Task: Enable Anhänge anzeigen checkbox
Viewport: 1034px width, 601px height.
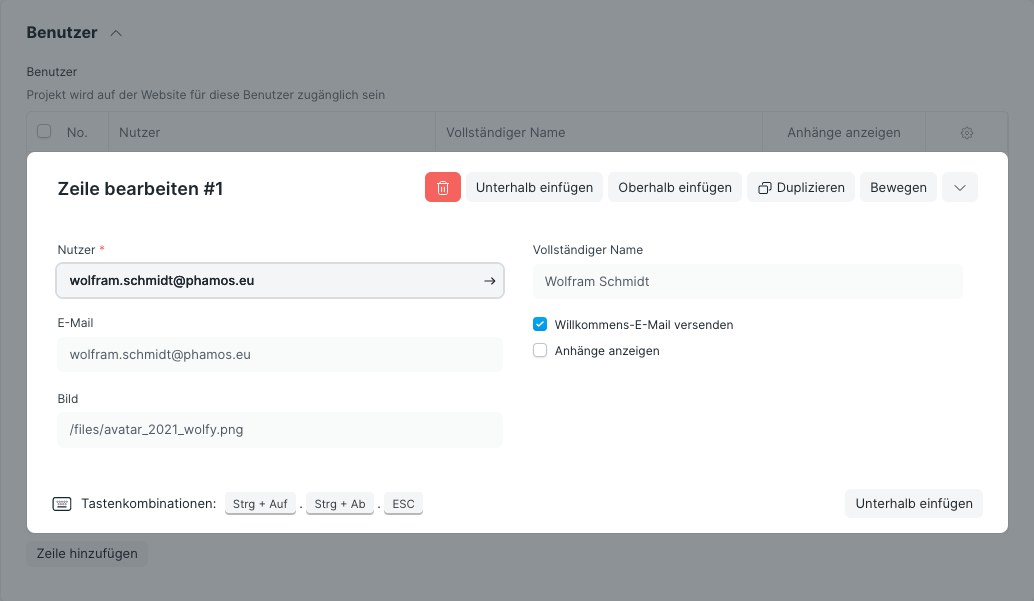Action: (540, 351)
